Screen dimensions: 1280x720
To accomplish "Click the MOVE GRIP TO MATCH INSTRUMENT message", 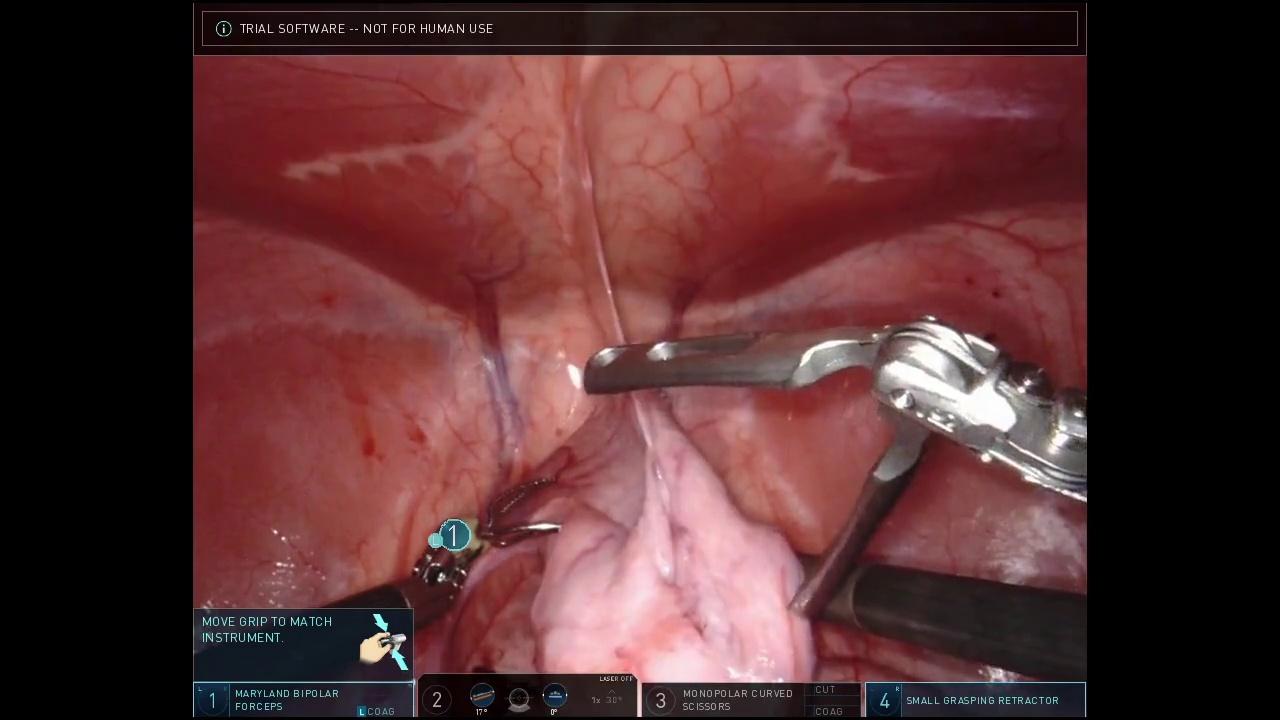I will [x=267, y=629].
